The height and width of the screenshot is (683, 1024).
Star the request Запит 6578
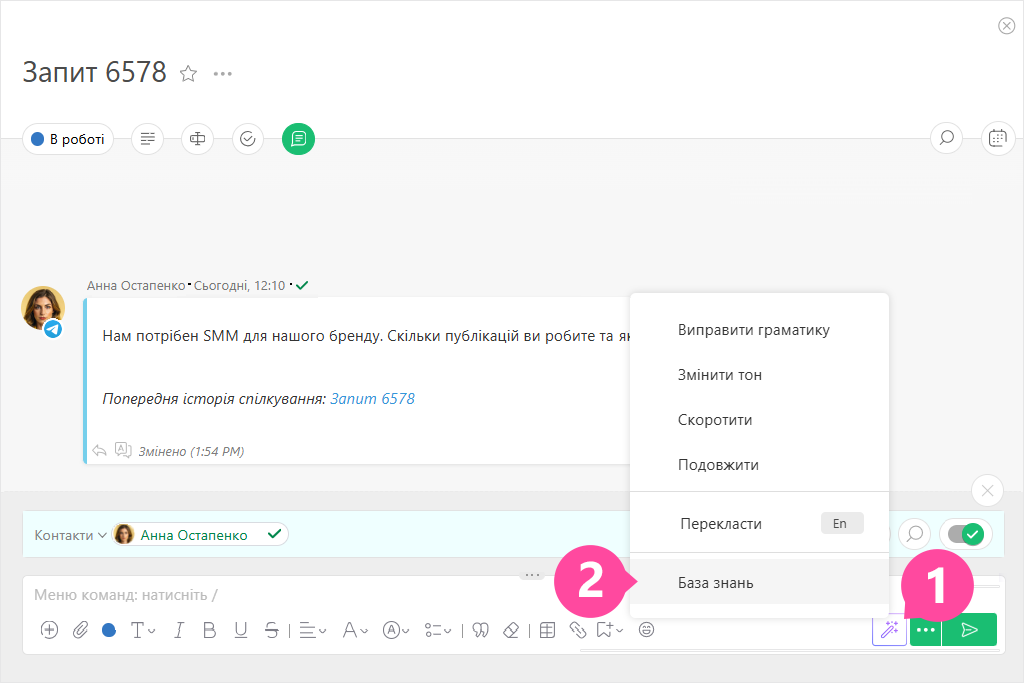pyautogui.click(x=187, y=73)
